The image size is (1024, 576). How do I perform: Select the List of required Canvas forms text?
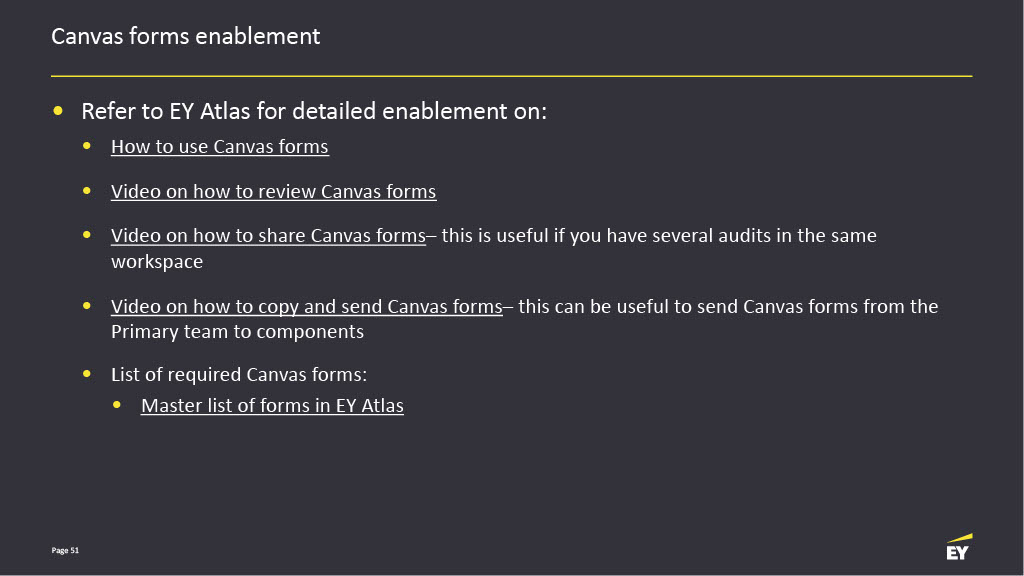(x=239, y=374)
